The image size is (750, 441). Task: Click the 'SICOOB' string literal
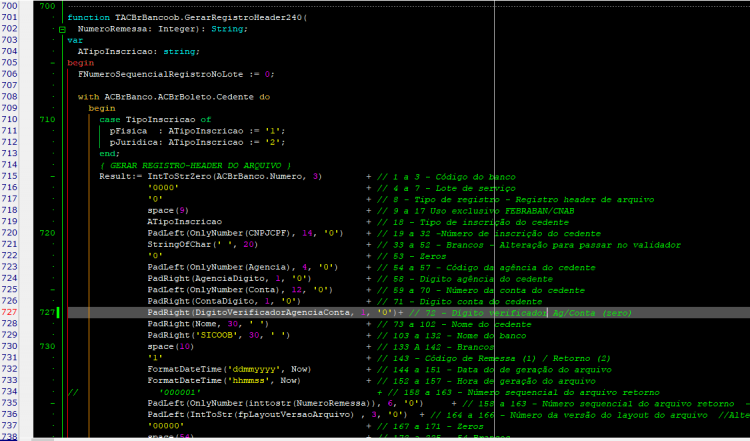coord(216,336)
